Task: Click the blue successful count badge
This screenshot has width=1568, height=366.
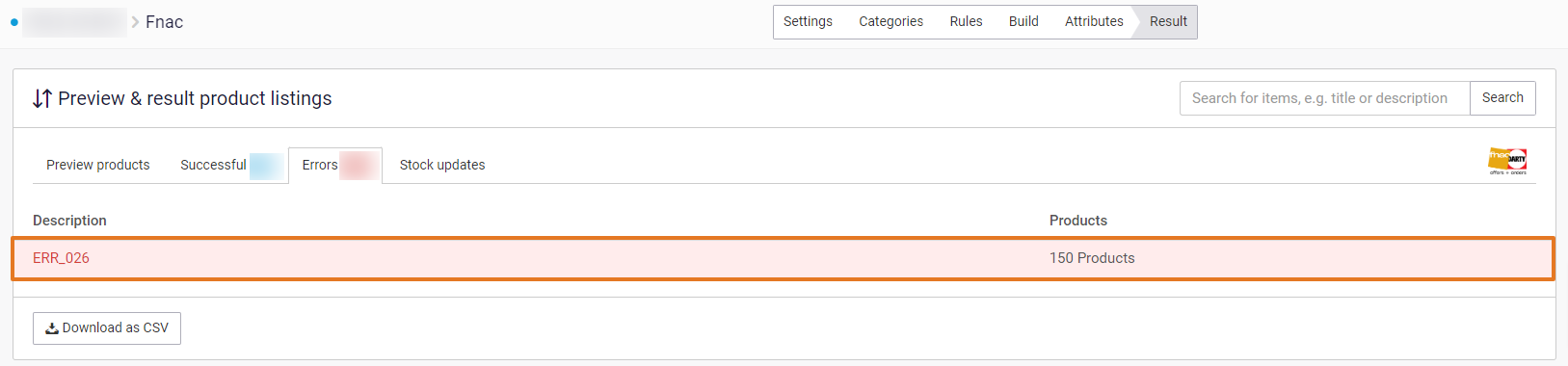Action: point(267,166)
